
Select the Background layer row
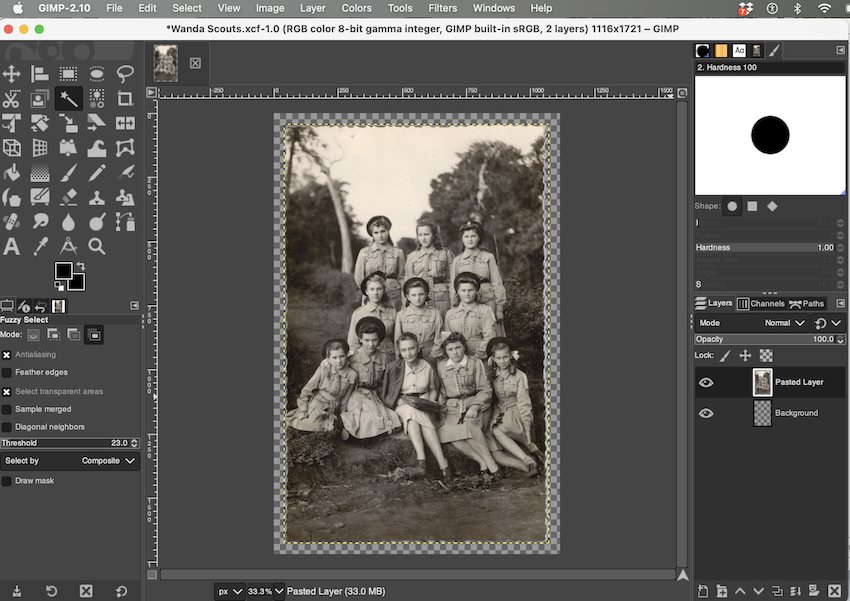pos(795,413)
